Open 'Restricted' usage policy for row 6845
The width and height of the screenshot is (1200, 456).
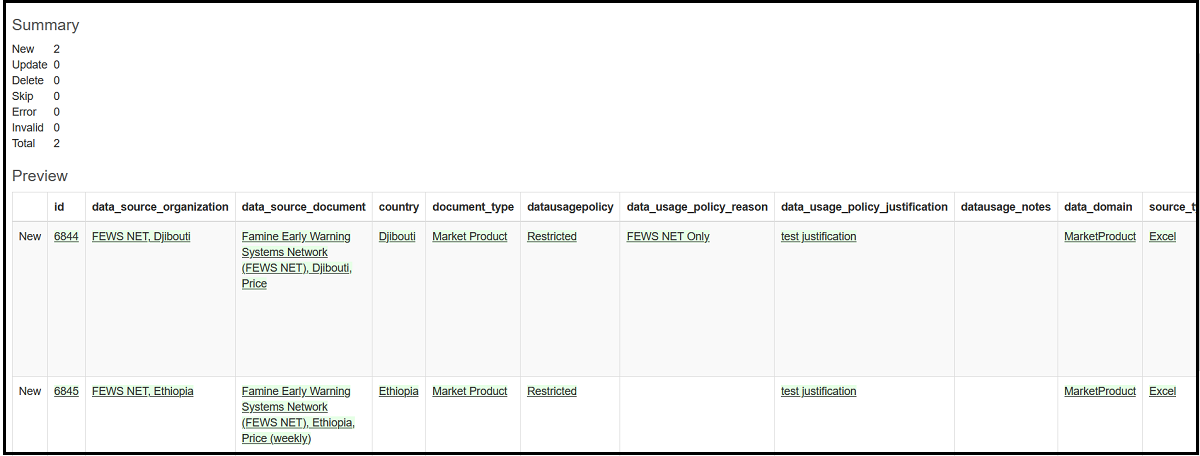tap(552, 392)
